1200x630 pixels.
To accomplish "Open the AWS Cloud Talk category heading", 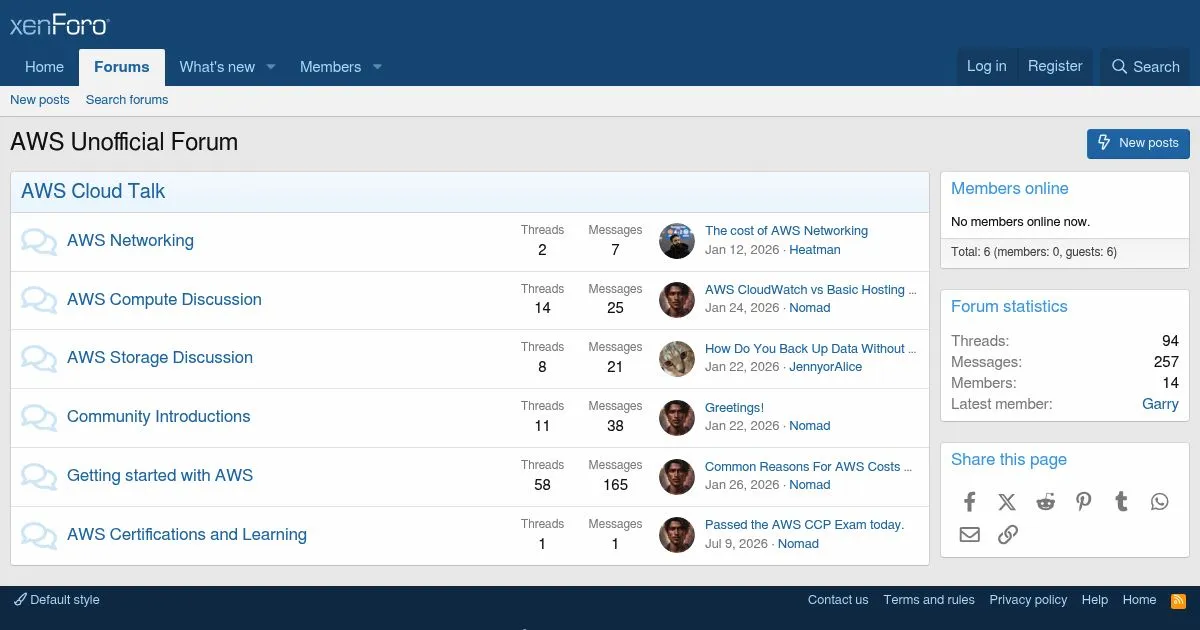I will (93, 191).
